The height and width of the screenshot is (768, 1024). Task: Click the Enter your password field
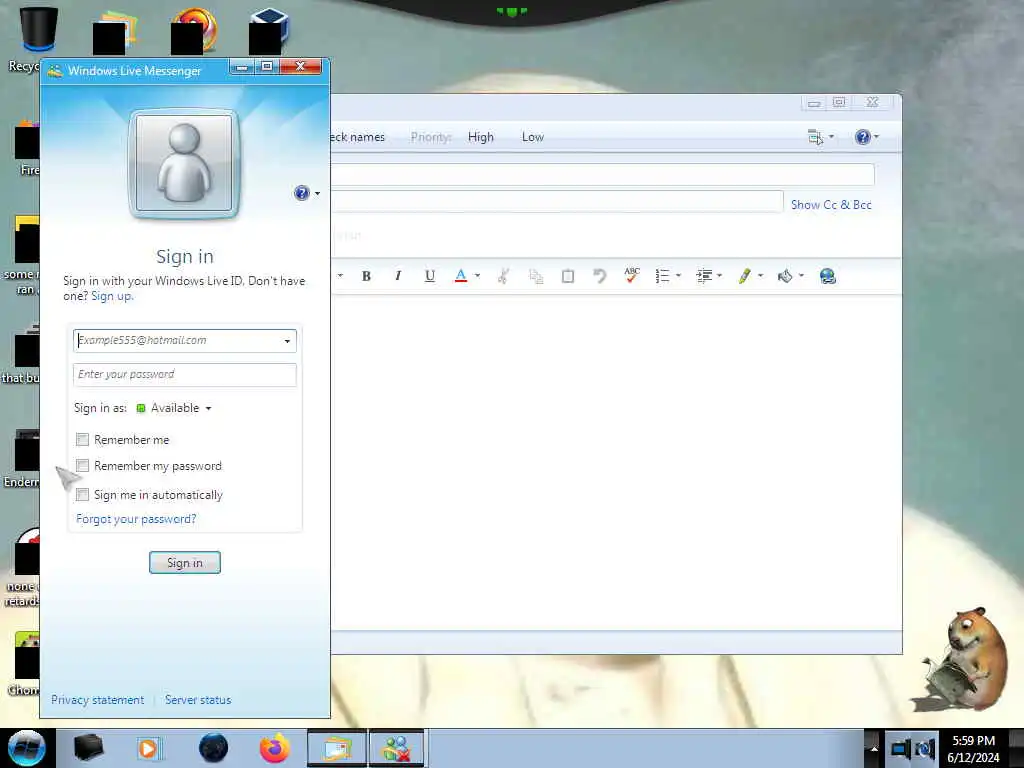tap(185, 374)
